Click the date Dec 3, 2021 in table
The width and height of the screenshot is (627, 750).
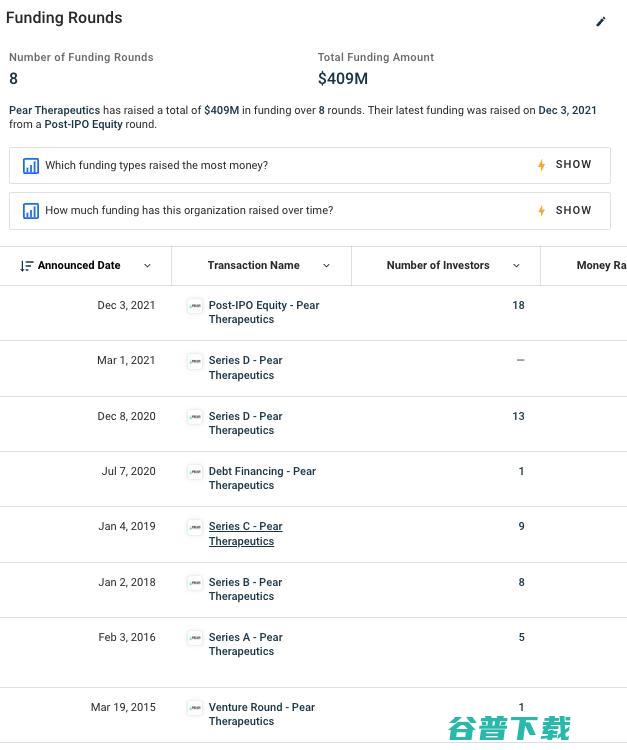click(126, 306)
